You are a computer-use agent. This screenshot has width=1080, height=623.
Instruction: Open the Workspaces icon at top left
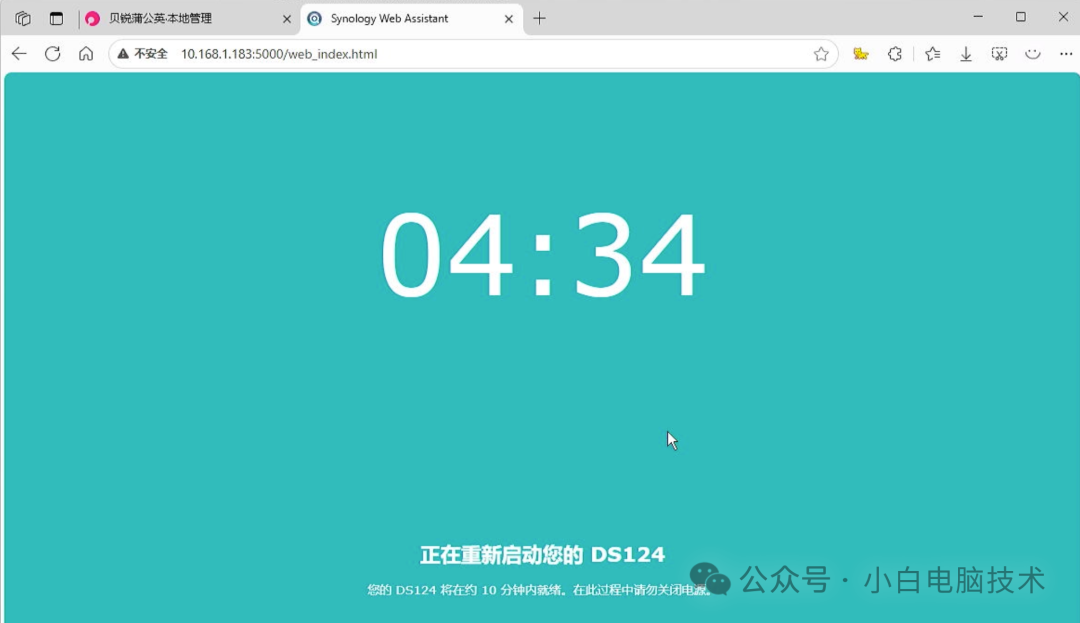[x=21, y=17]
